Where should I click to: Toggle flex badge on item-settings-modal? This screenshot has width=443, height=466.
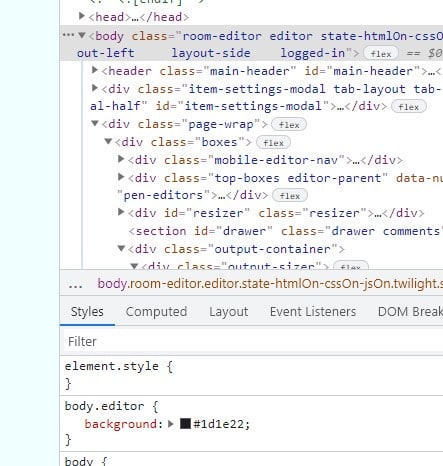[x=409, y=107]
